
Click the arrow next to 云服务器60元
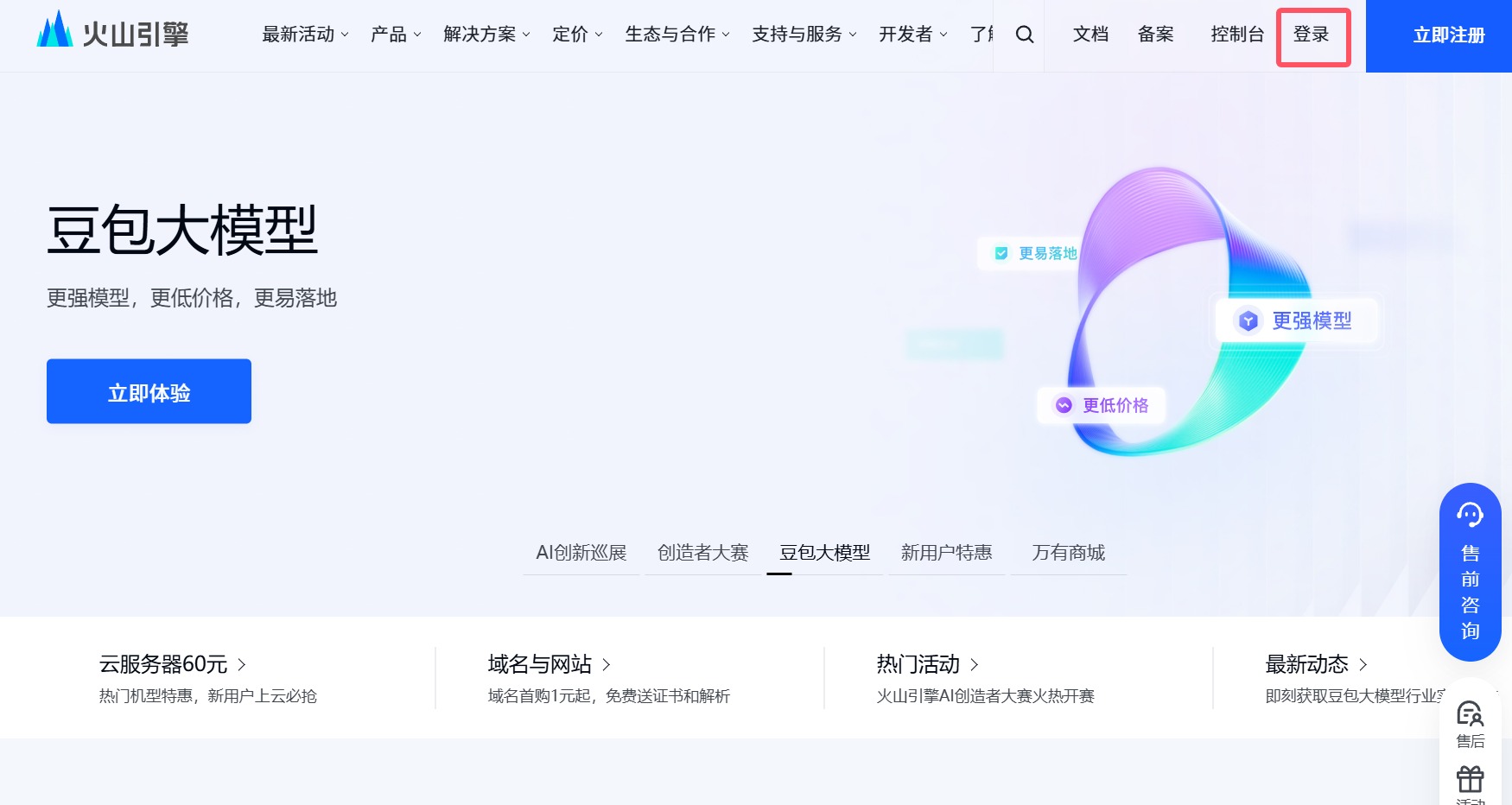[242, 664]
